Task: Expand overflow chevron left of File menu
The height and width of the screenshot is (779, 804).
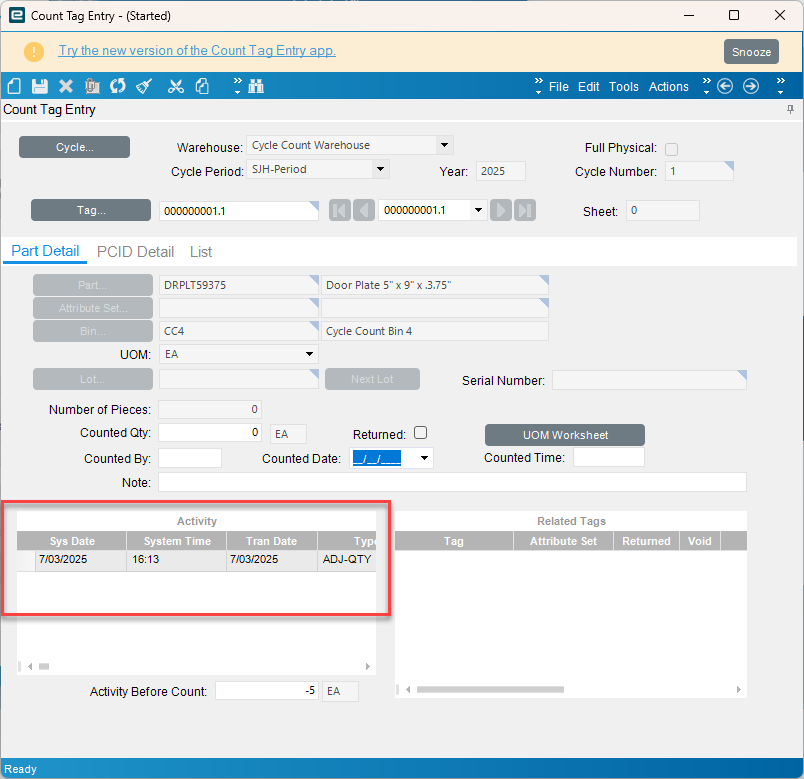Action: pos(538,86)
